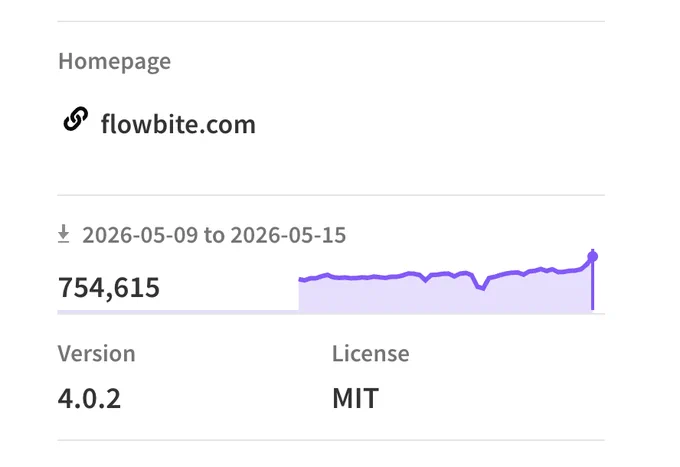Select the version number 4.0.2
Screen dimensions: 680x467
pos(89,398)
